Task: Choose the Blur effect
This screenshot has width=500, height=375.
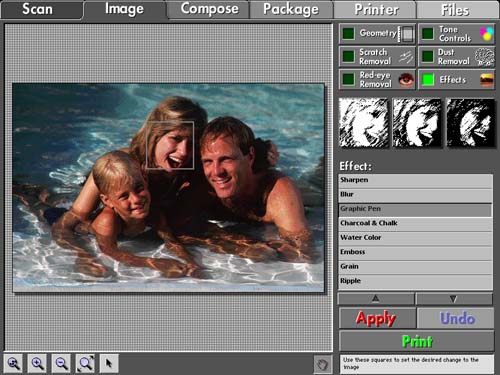Action: (415, 195)
